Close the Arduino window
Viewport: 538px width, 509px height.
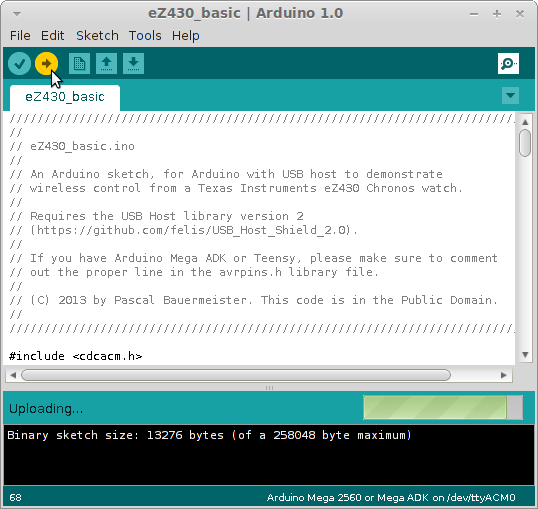coord(520,14)
